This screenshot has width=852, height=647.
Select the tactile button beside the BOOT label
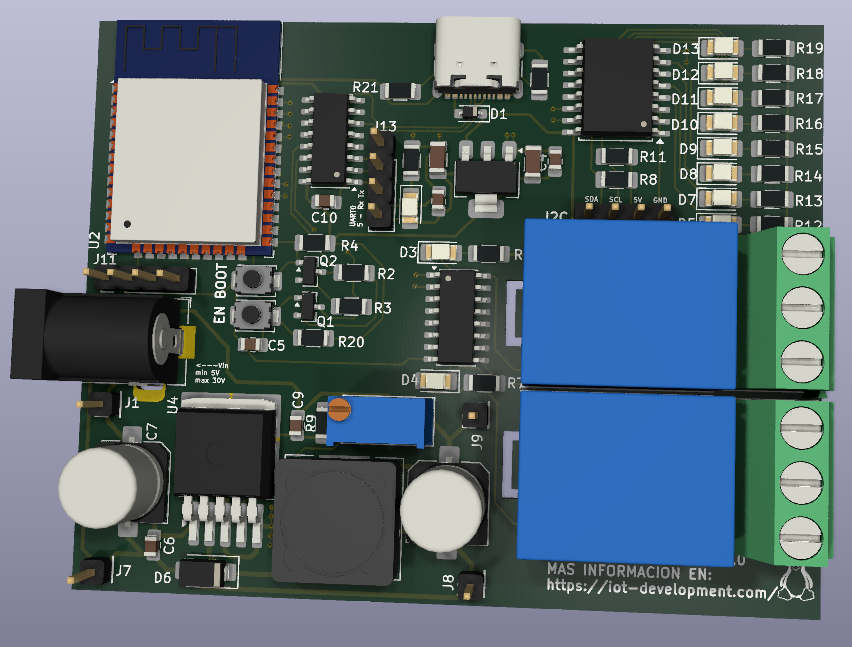[x=254, y=279]
